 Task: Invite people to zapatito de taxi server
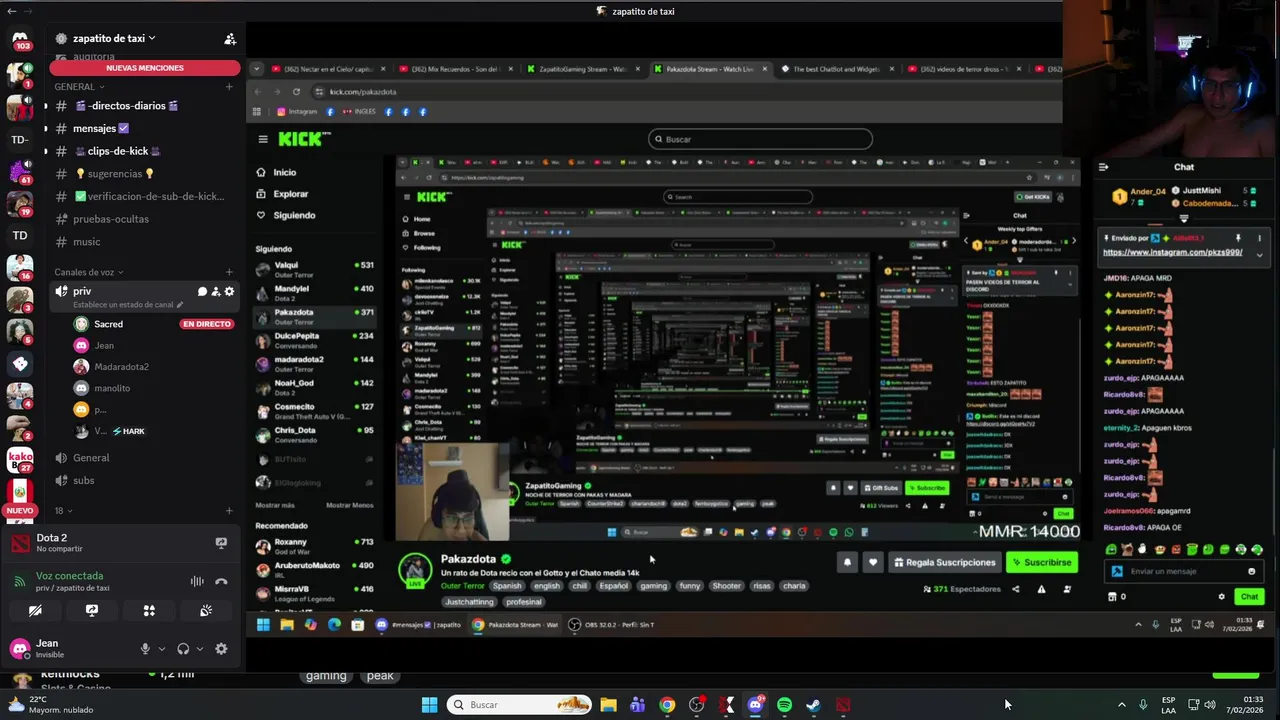(230, 39)
